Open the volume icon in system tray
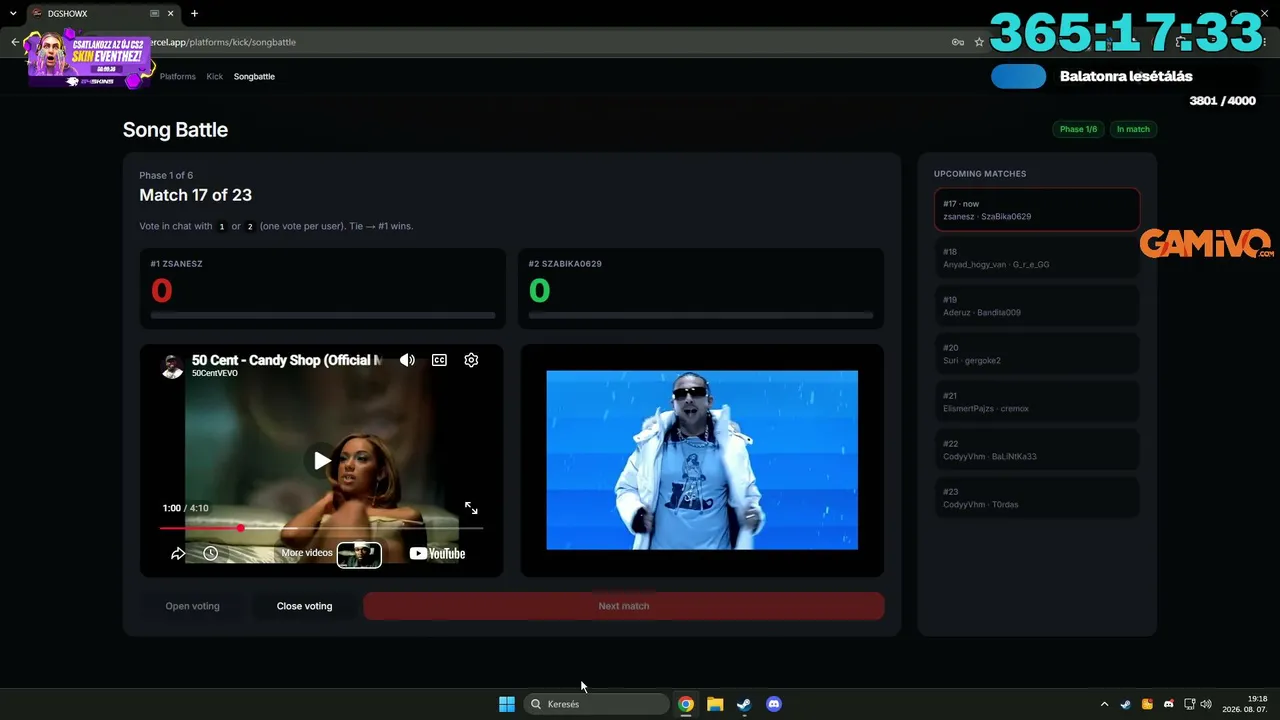 pyautogui.click(x=1206, y=704)
